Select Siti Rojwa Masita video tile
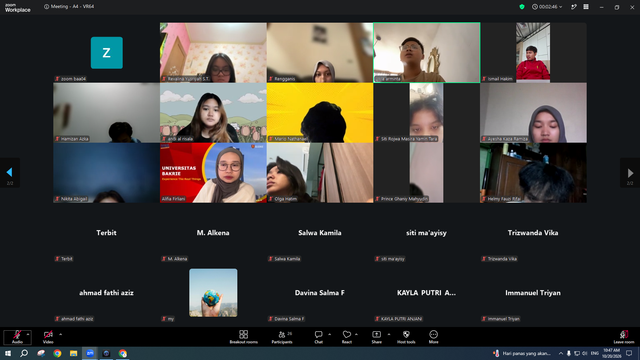Image resolution: width=640 pixels, height=360 pixels. 427,113
